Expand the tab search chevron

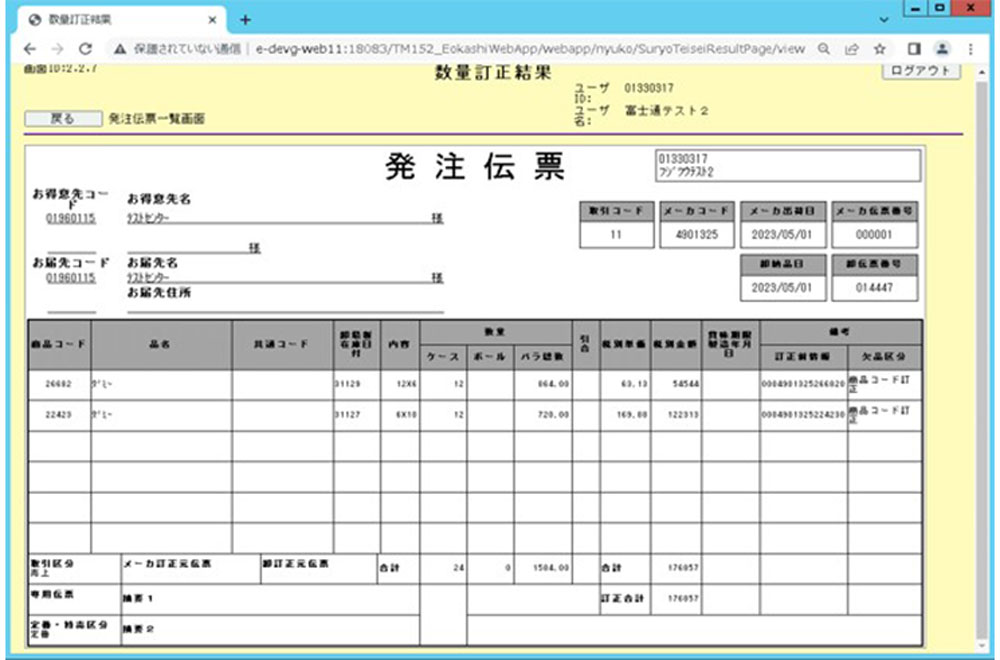[884, 20]
